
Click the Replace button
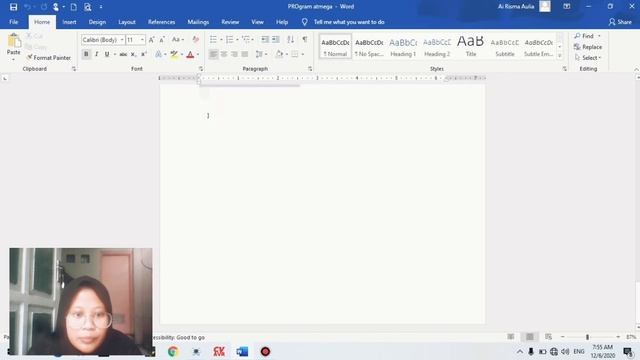[x=588, y=47]
